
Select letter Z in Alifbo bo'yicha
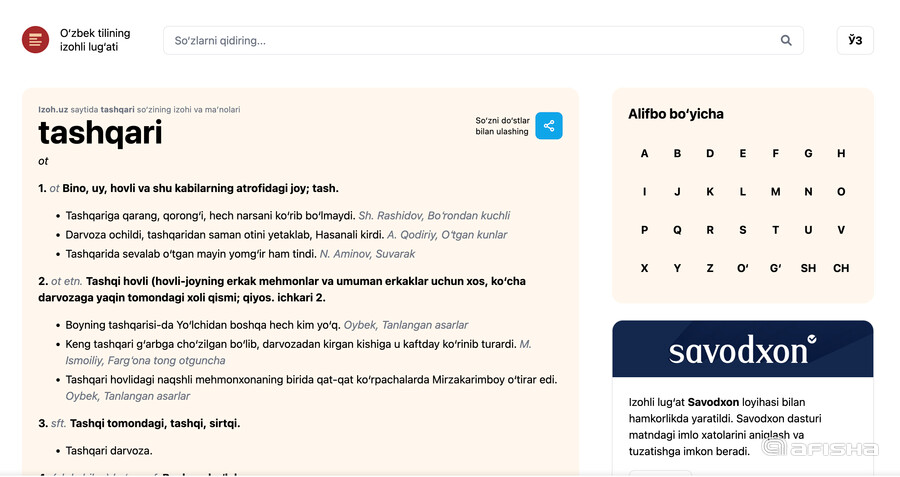pos(710,268)
